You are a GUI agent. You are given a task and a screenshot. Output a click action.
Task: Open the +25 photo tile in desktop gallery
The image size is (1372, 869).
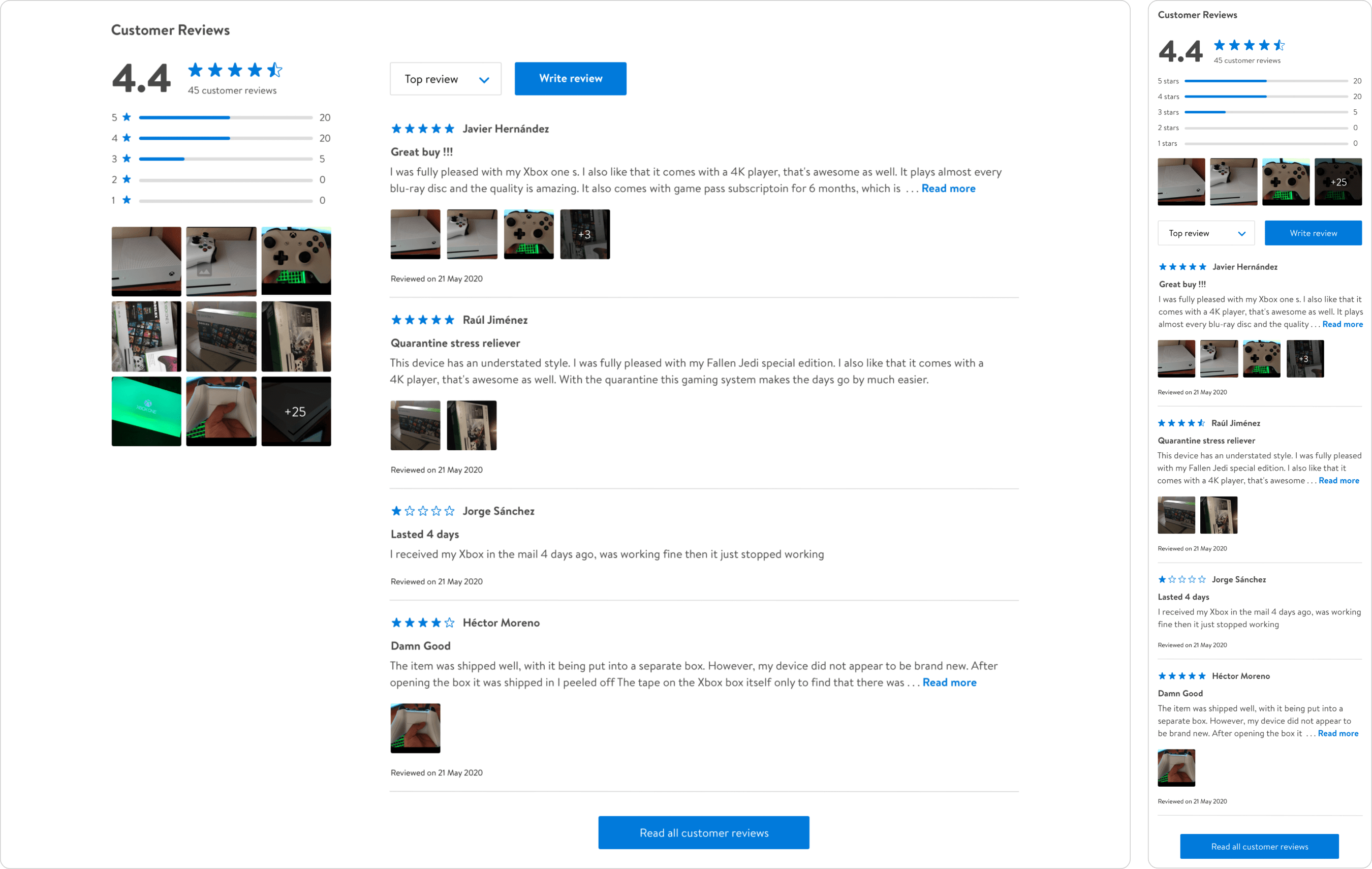(296, 412)
